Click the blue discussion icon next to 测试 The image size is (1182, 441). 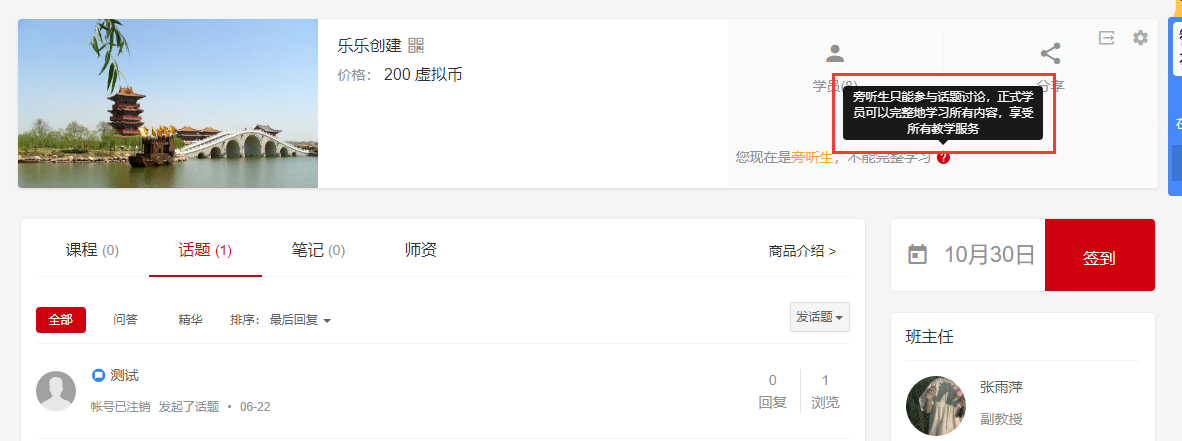pyautogui.click(x=98, y=375)
